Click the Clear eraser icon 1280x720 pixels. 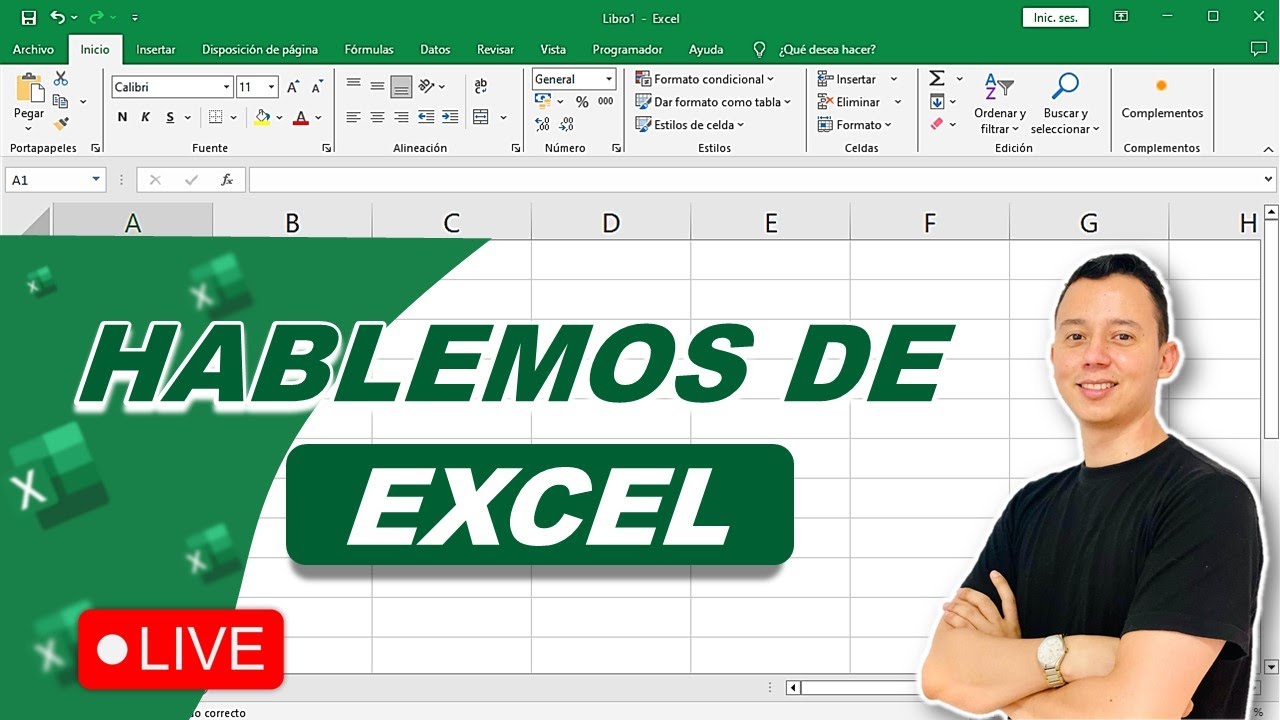tap(937, 124)
